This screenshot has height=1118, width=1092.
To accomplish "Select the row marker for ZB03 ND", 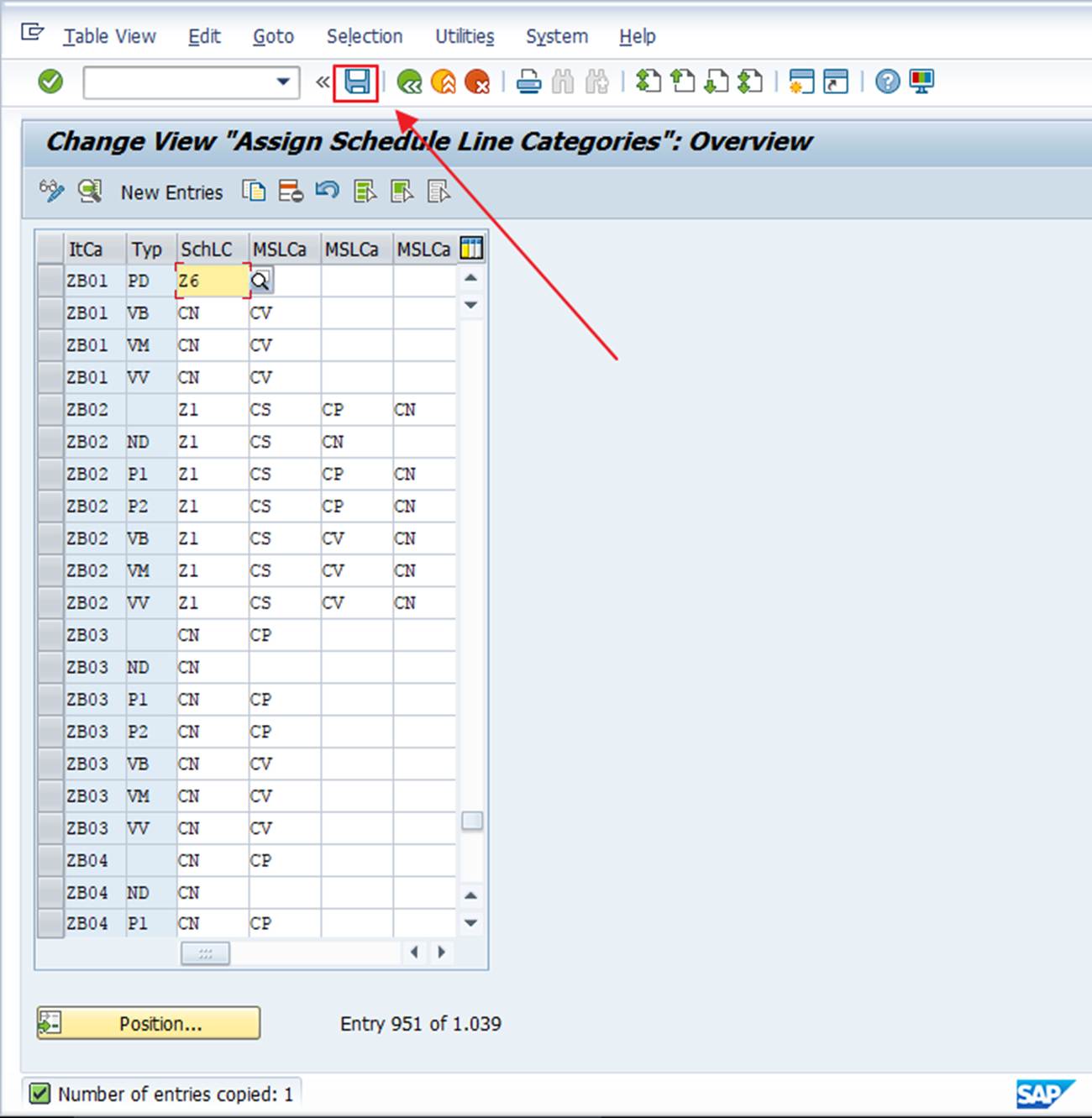I will coord(50,667).
